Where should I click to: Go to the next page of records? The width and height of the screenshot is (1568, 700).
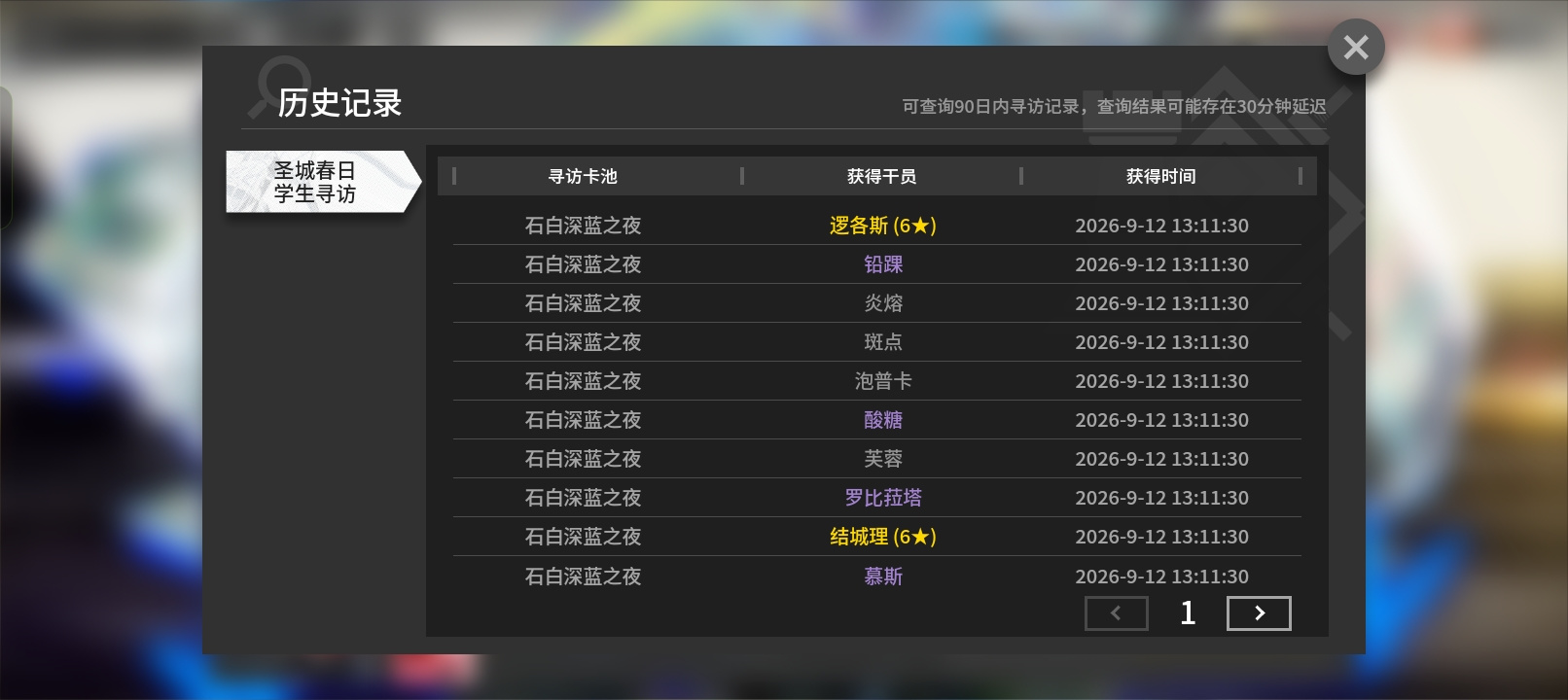click(x=1259, y=613)
